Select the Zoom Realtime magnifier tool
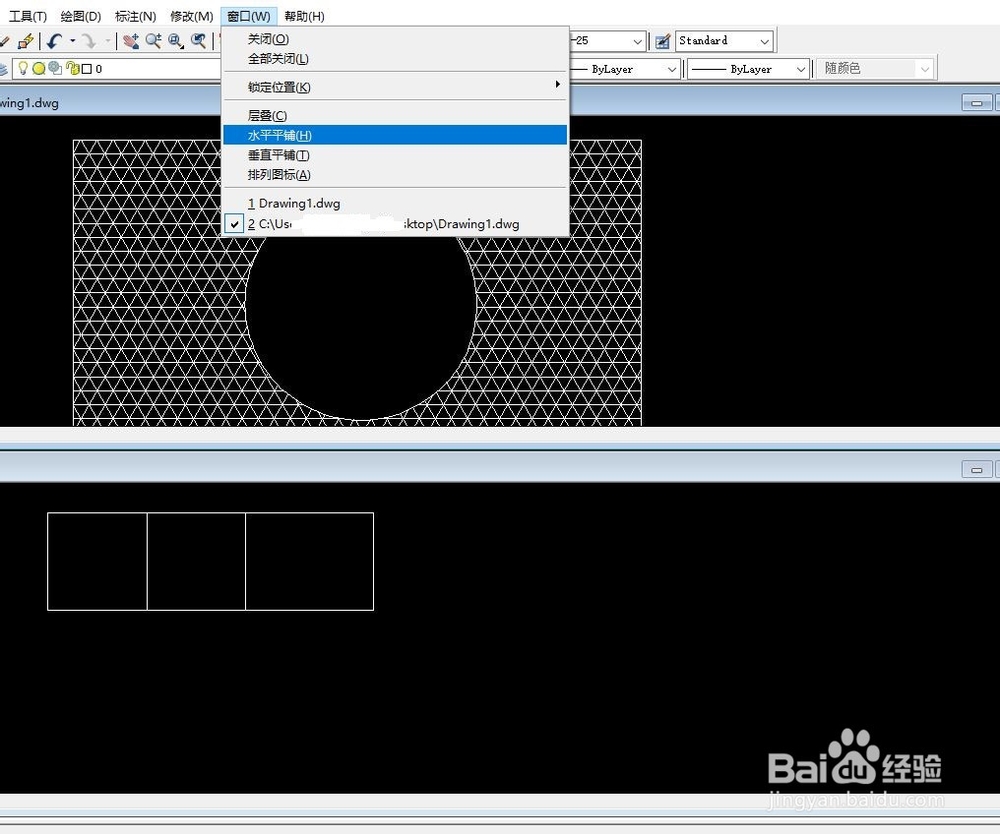Viewport: 1000px width, 834px height. click(x=153, y=41)
